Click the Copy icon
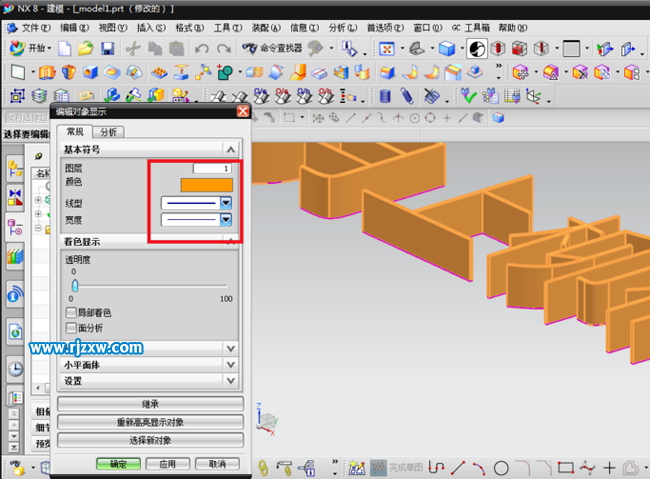The width and height of the screenshot is (650, 479). 155,49
